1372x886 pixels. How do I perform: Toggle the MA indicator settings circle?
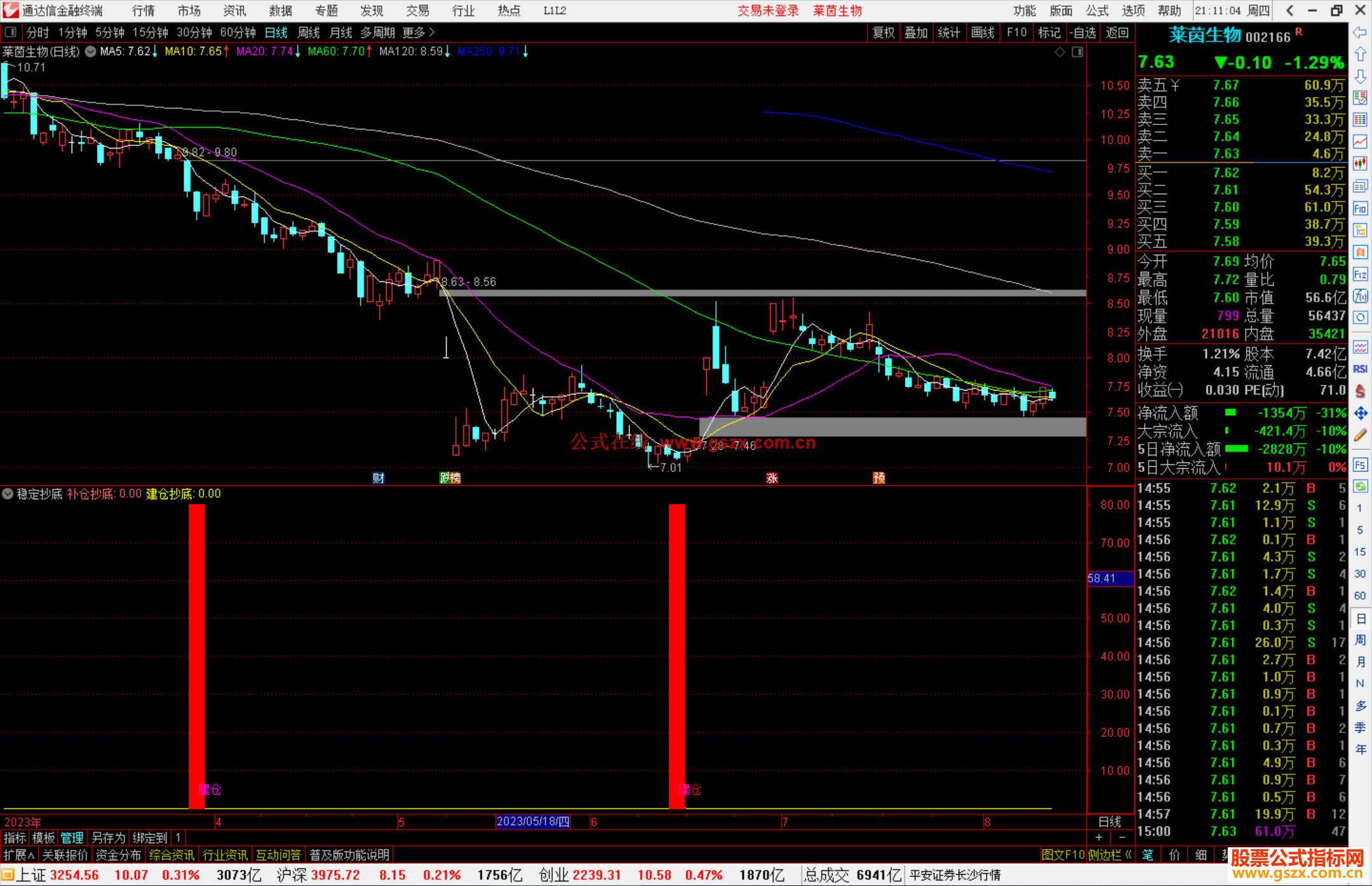tap(91, 51)
